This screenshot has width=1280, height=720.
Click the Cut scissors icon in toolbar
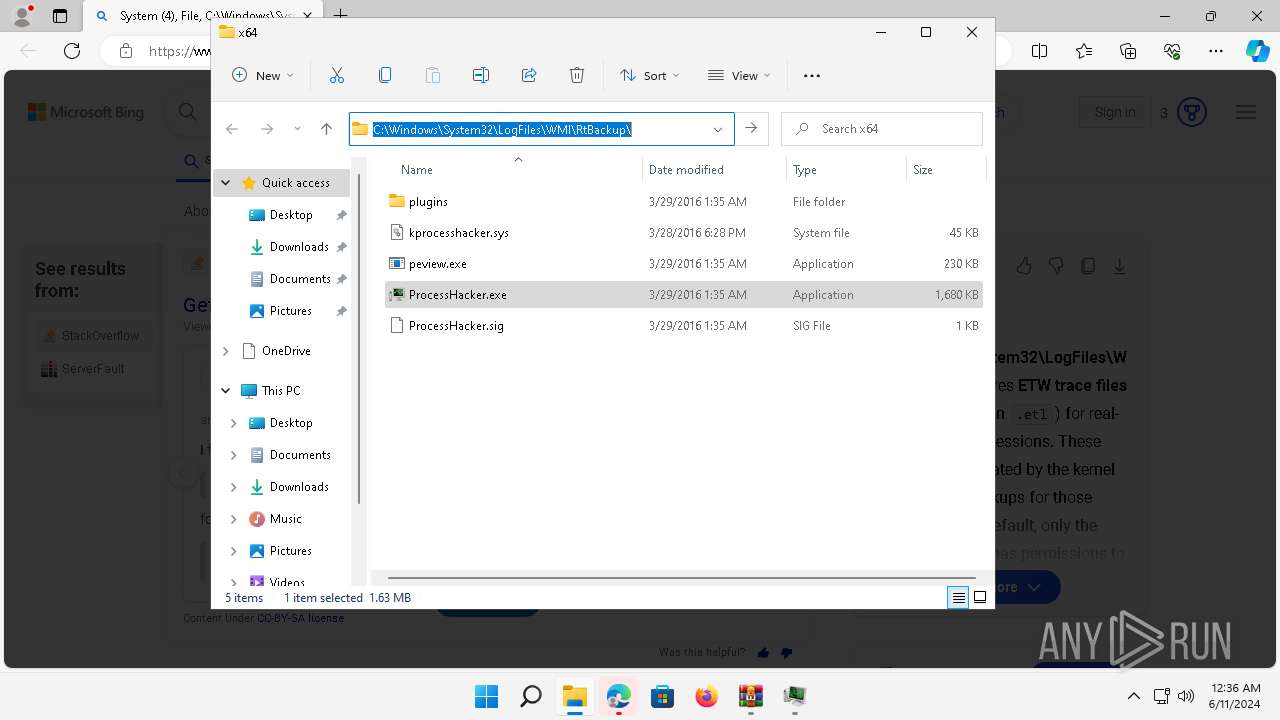click(x=337, y=75)
